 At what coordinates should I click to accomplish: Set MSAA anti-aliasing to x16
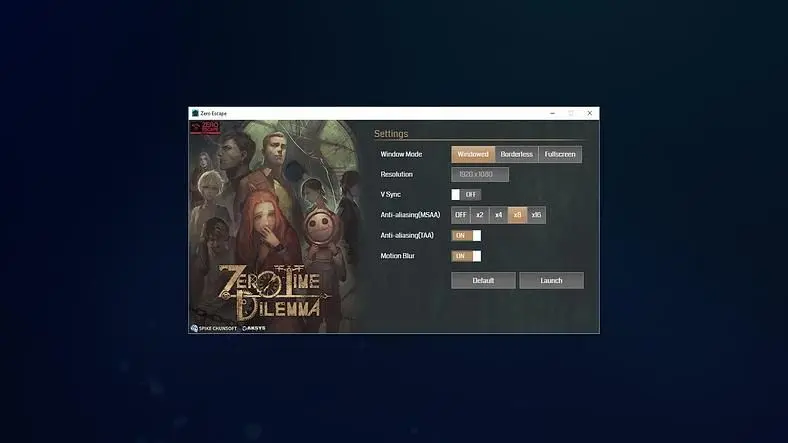coord(536,215)
